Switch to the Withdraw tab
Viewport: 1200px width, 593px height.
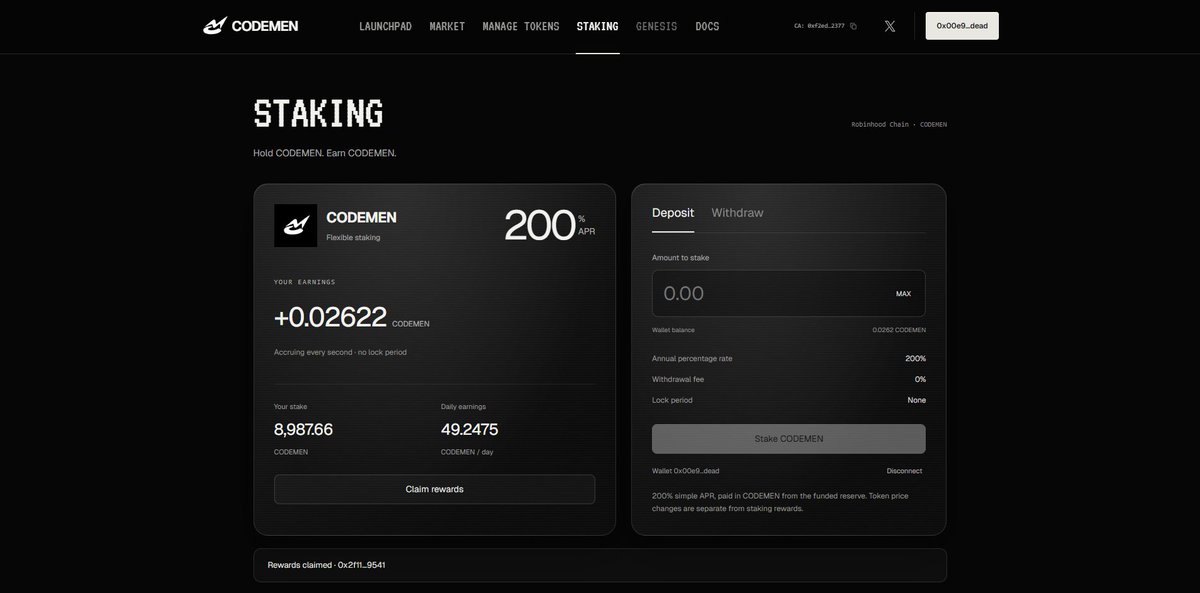(737, 212)
